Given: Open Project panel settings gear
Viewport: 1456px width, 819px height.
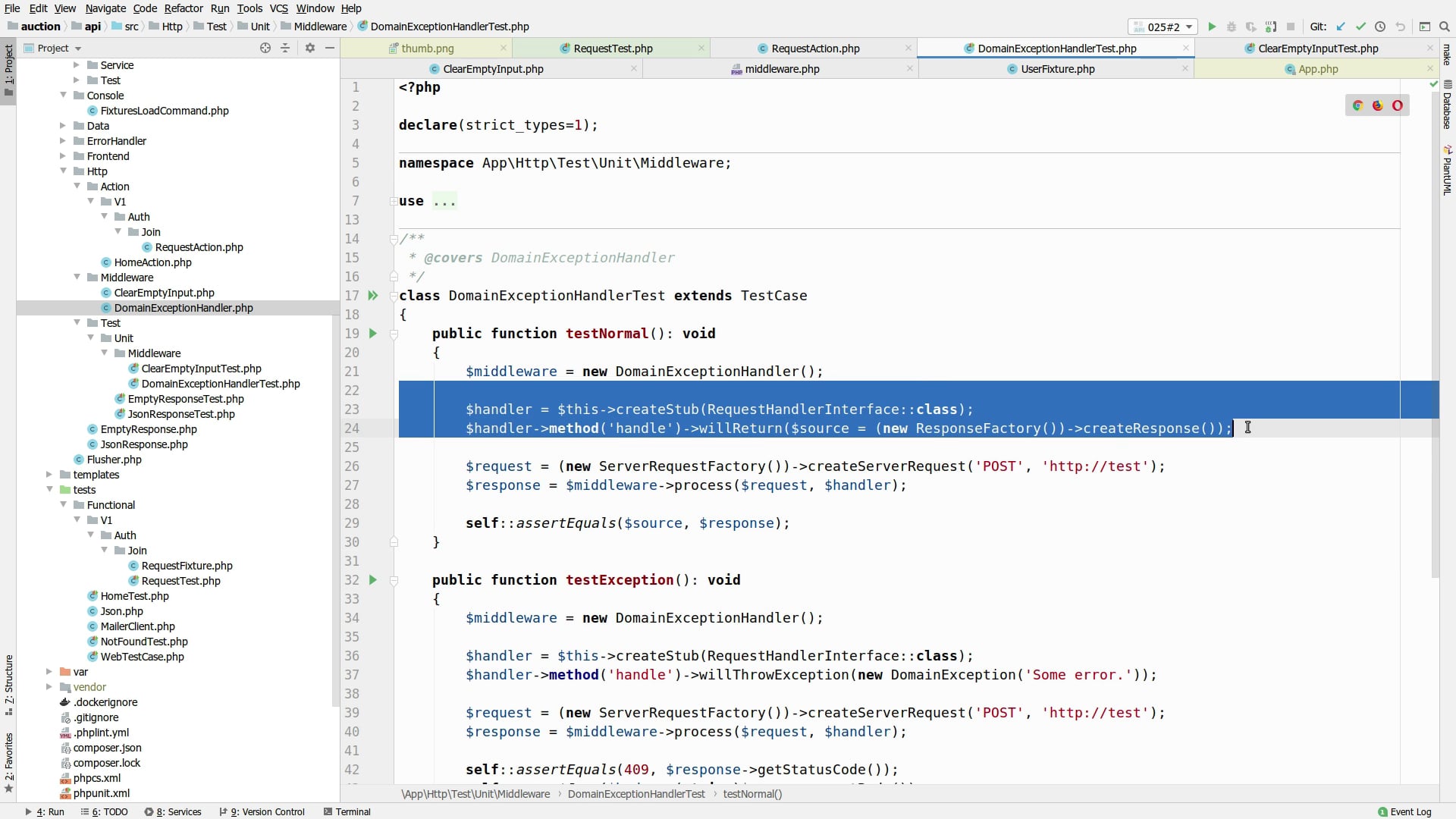Looking at the screenshot, I should 310,48.
